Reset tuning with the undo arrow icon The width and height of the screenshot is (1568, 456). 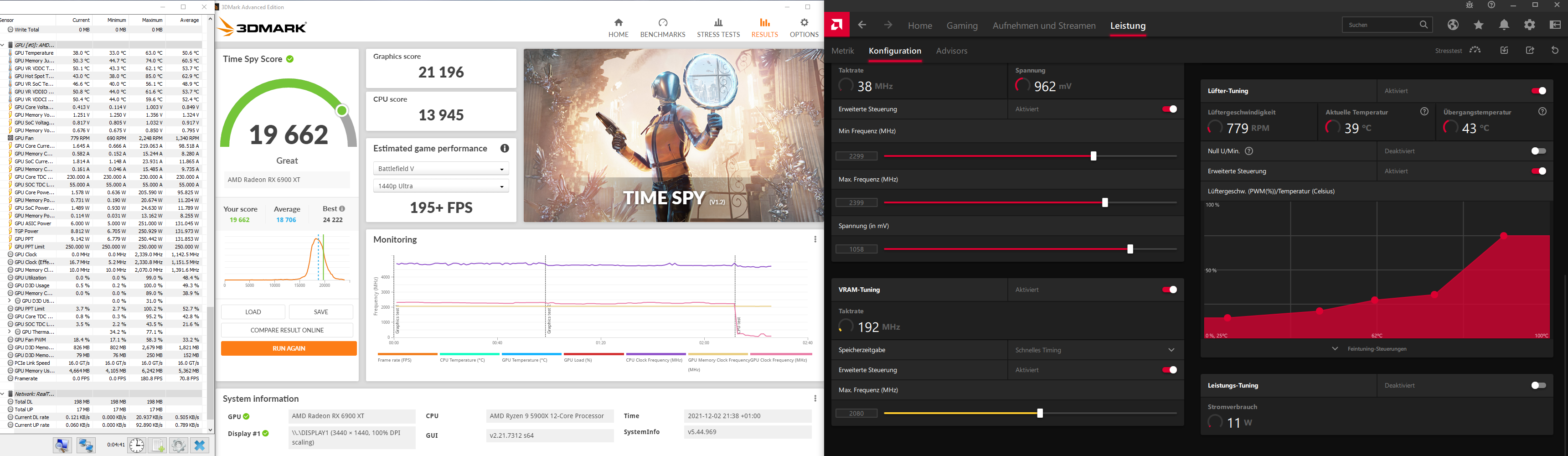pos(1555,50)
